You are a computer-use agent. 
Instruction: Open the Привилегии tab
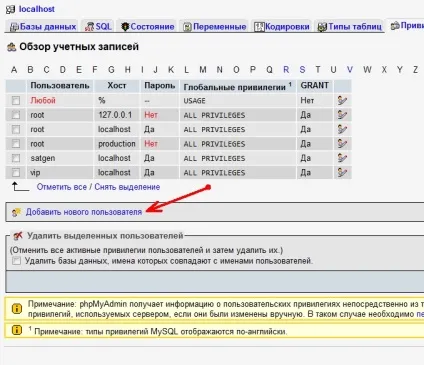407,26
